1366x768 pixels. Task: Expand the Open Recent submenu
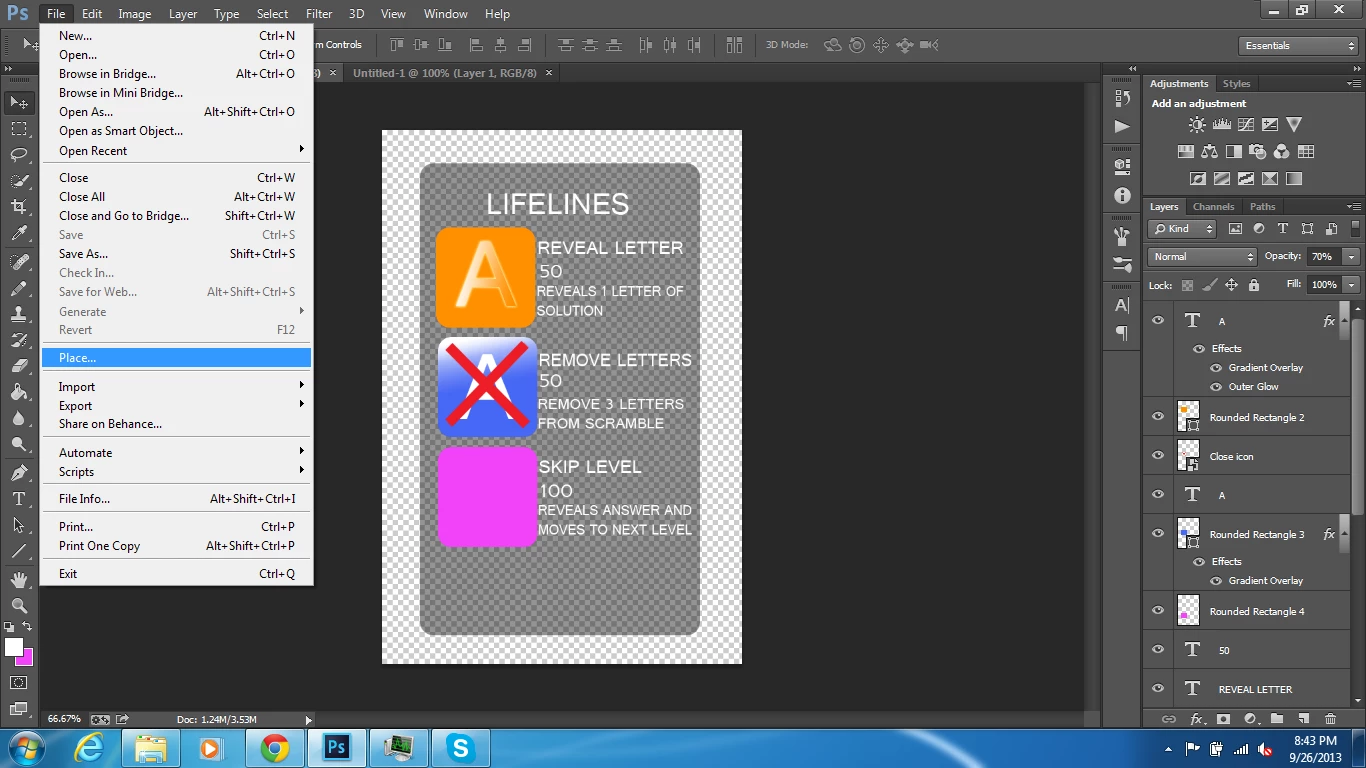(177, 151)
